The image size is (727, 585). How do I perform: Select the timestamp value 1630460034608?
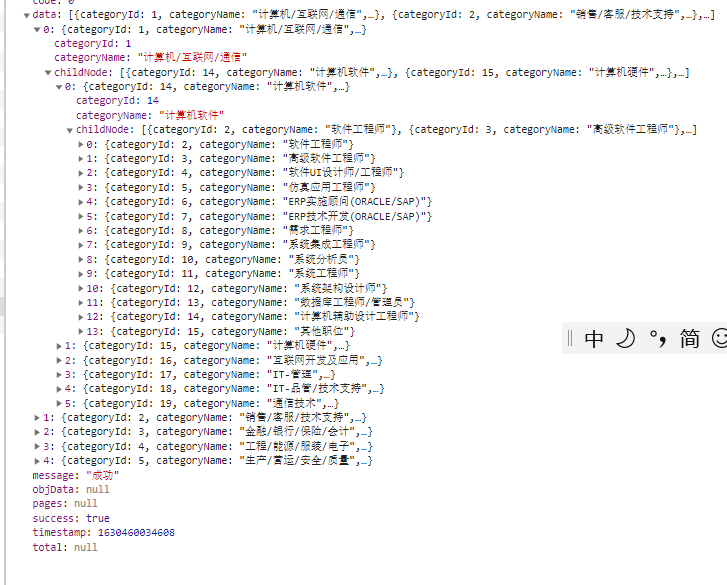tap(136, 533)
